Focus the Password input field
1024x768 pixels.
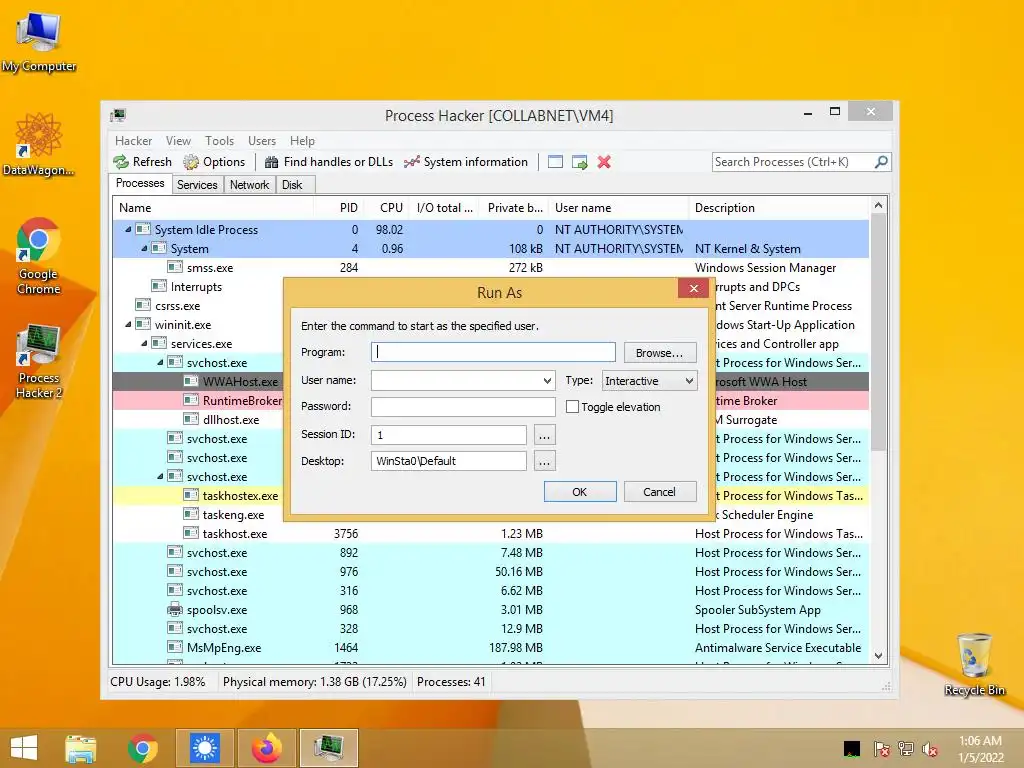click(463, 406)
